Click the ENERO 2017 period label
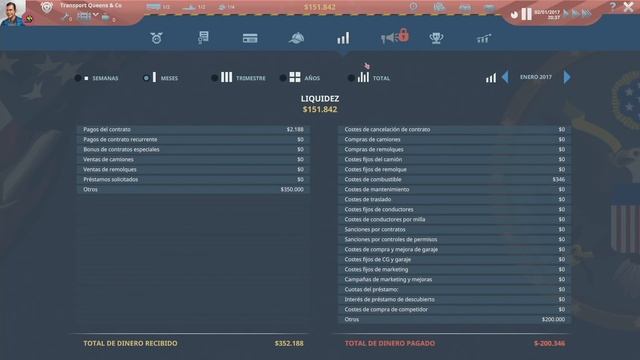The width and height of the screenshot is (640, 360). click(536, 77)
